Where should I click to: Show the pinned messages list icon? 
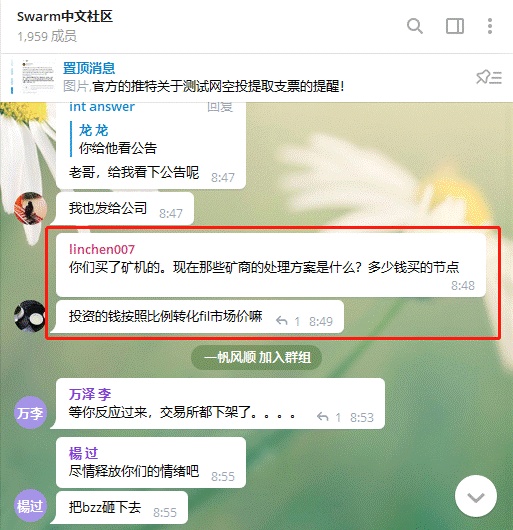pyautogui.click(x=489, y=77)
